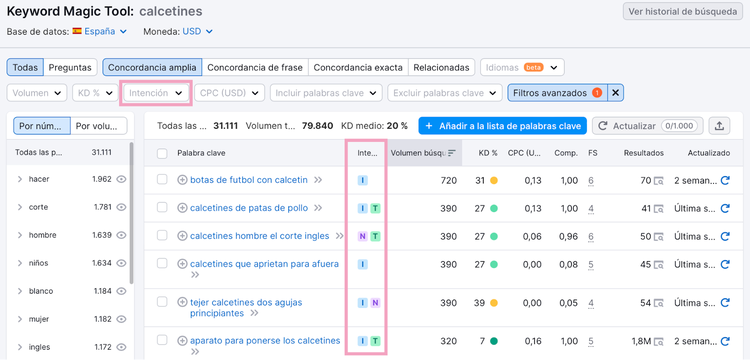View SERP results icon for 41 results
The image size is (750, 360).
pos(659,208)
